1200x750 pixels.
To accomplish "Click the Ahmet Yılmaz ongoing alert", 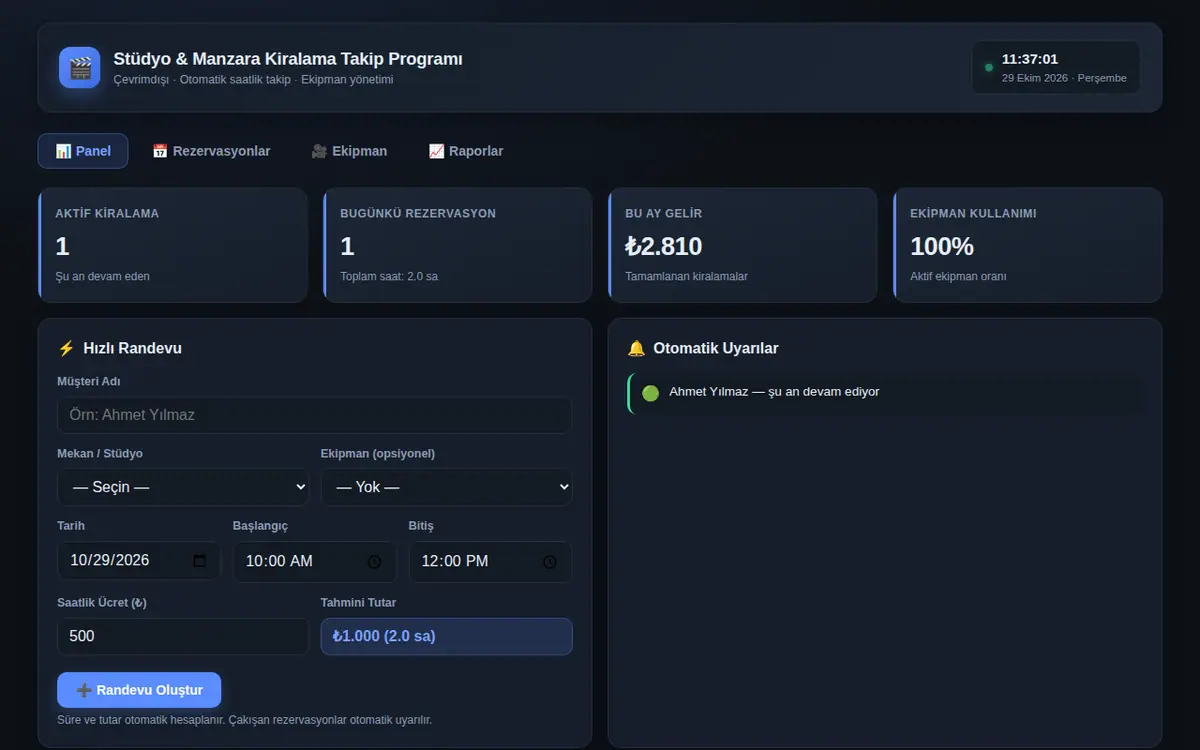I will (885, 392).
